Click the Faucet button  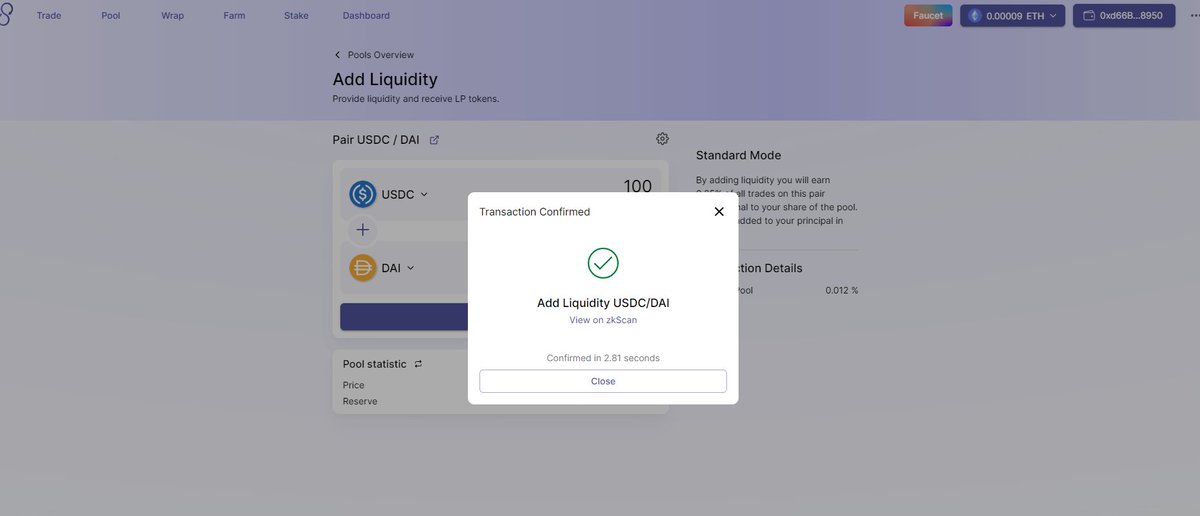(x=928, y=16)
